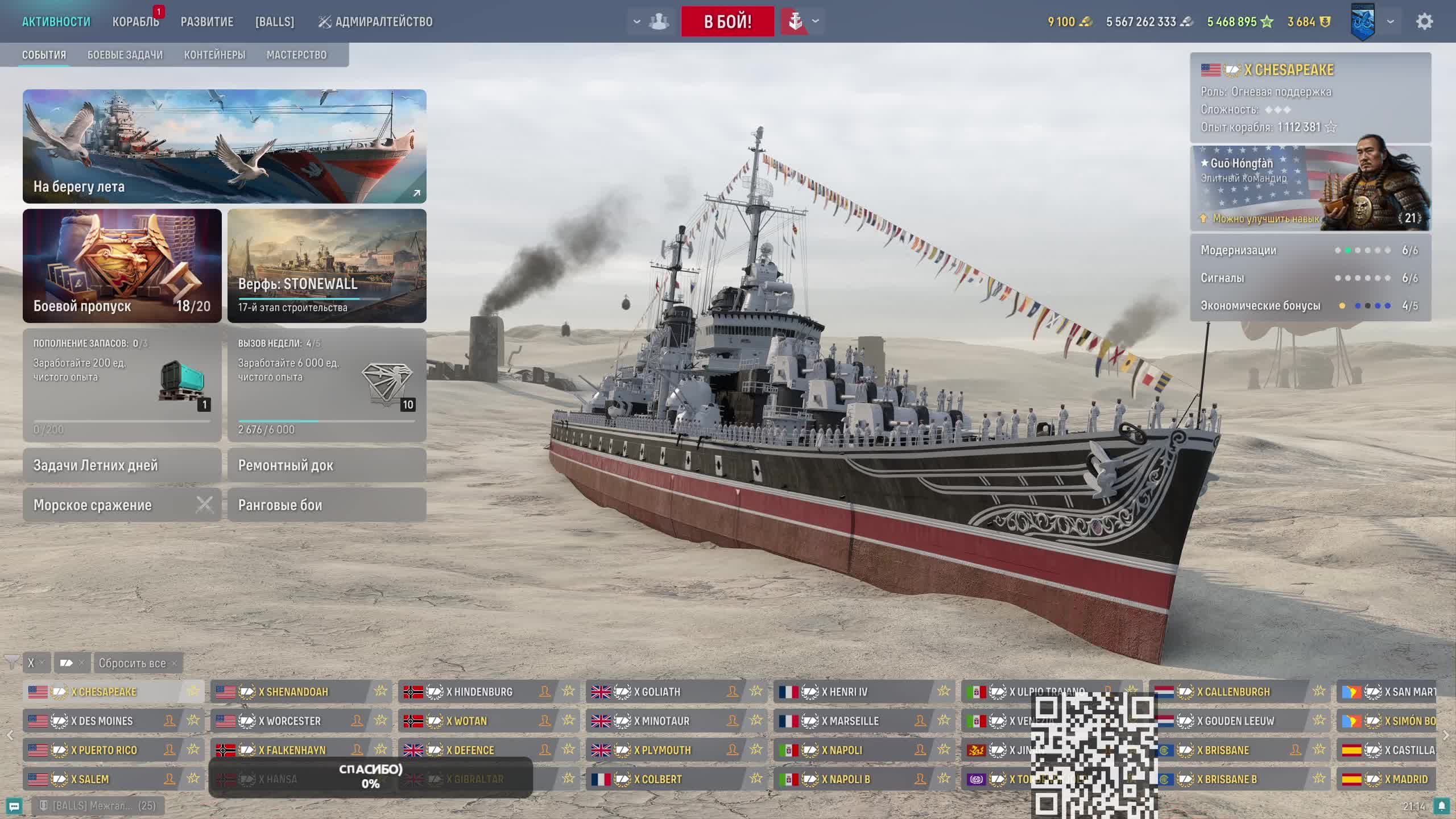1456x819 pixels.
Task: Click the star beside Опыт корабля 1 112 381
Action: 1331,127
